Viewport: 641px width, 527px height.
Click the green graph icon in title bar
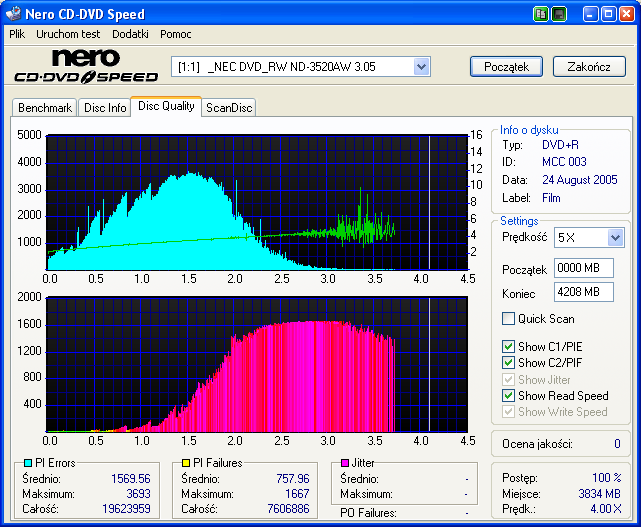(541, 14)
